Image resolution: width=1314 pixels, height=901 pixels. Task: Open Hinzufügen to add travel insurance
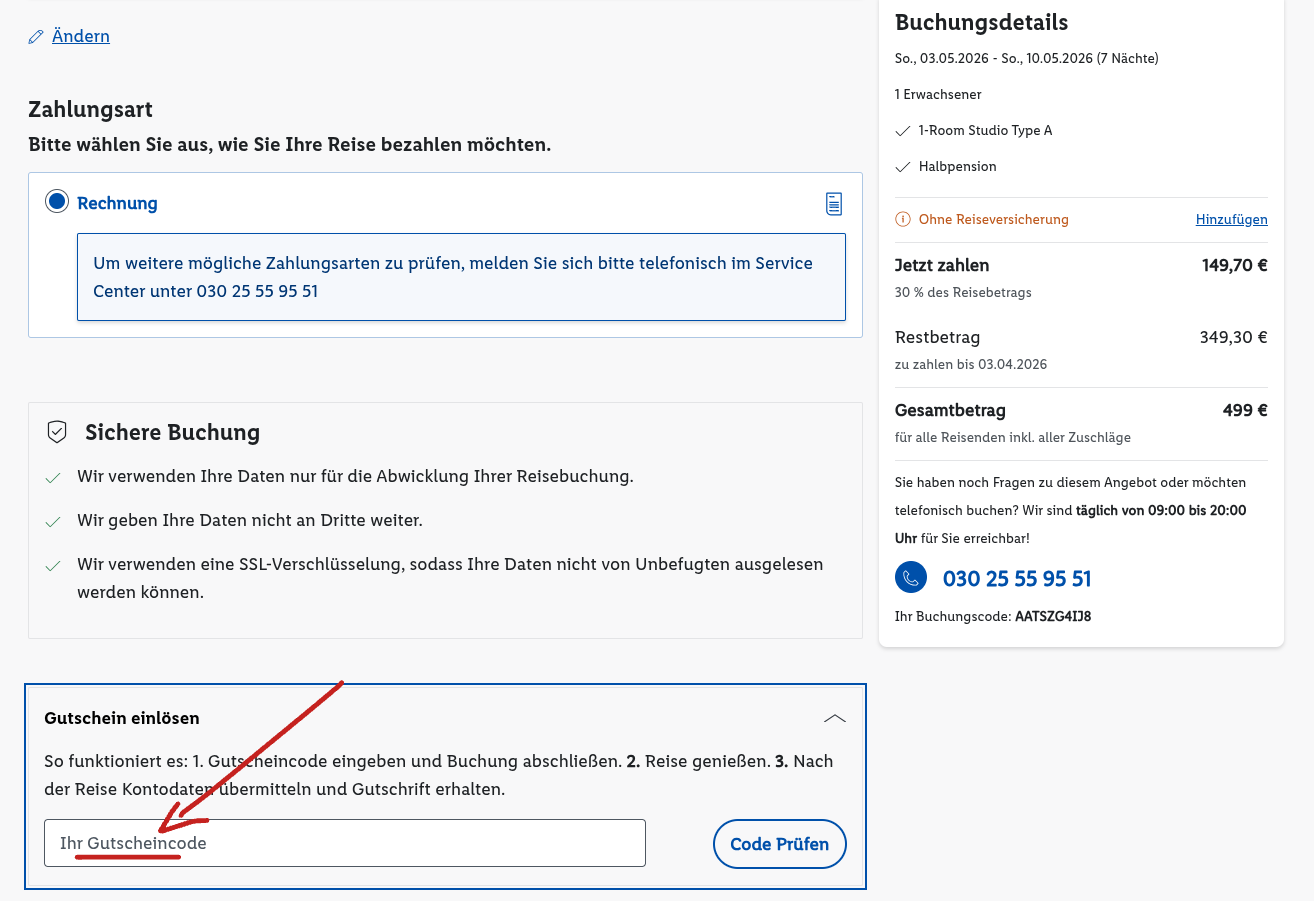point(1231,219)
